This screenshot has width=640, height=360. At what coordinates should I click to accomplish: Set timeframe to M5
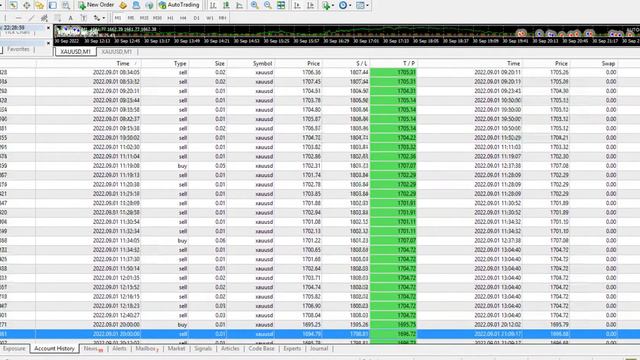coord(131,18)
